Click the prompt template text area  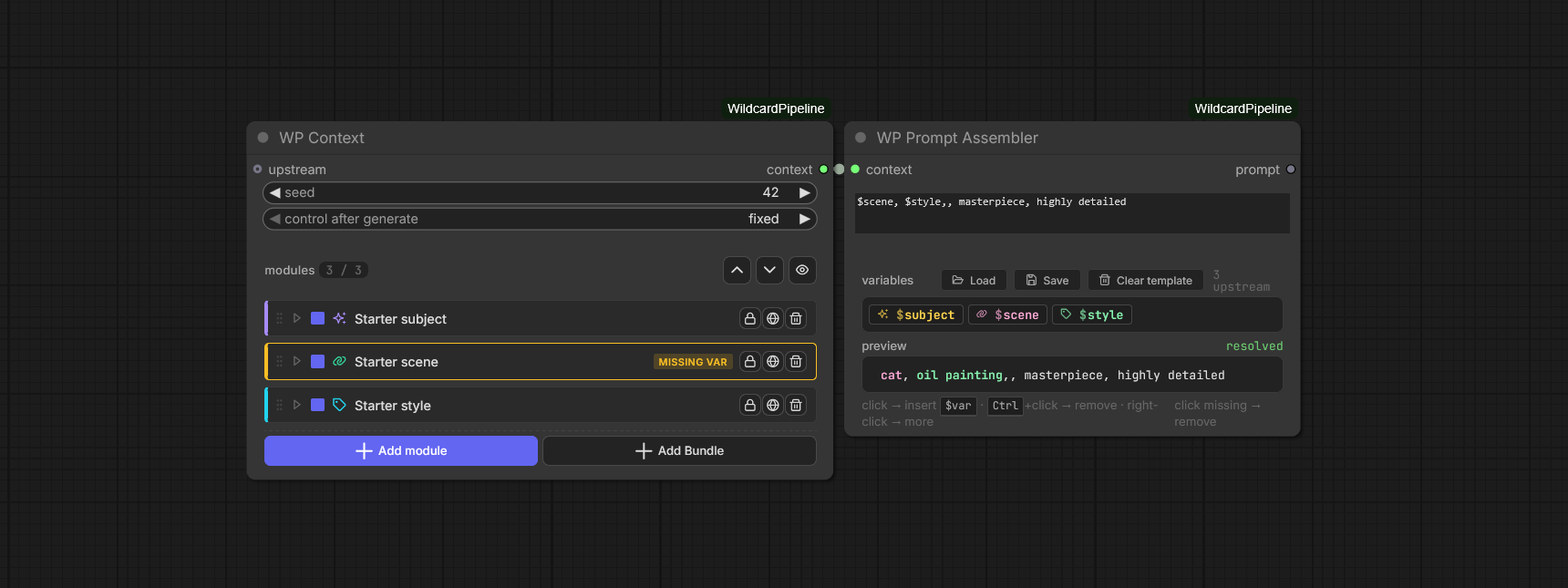point(1072,212)
